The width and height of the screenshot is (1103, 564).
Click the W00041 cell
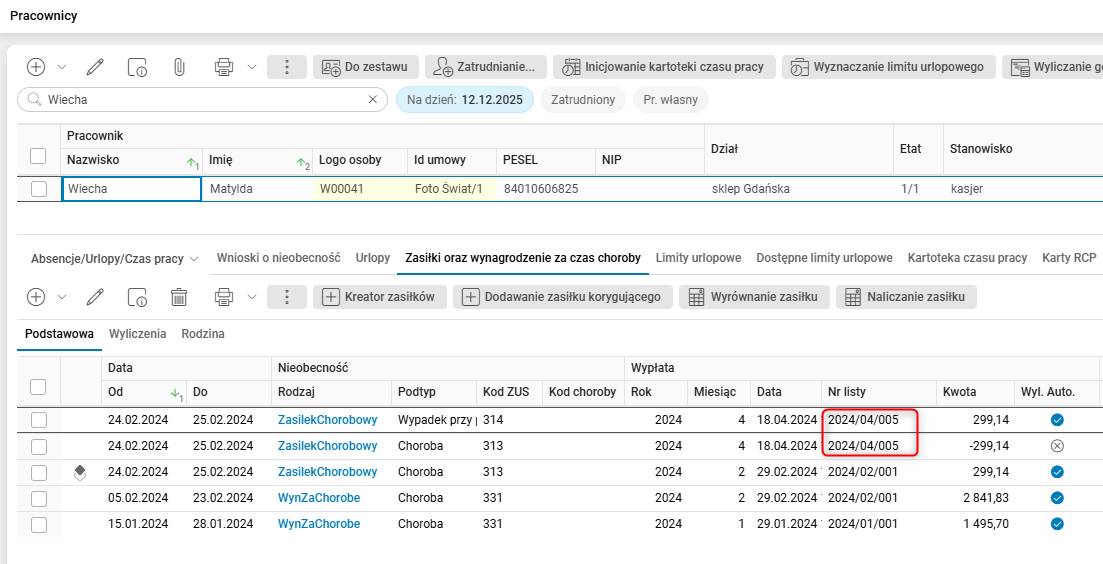tap(359, 188)
